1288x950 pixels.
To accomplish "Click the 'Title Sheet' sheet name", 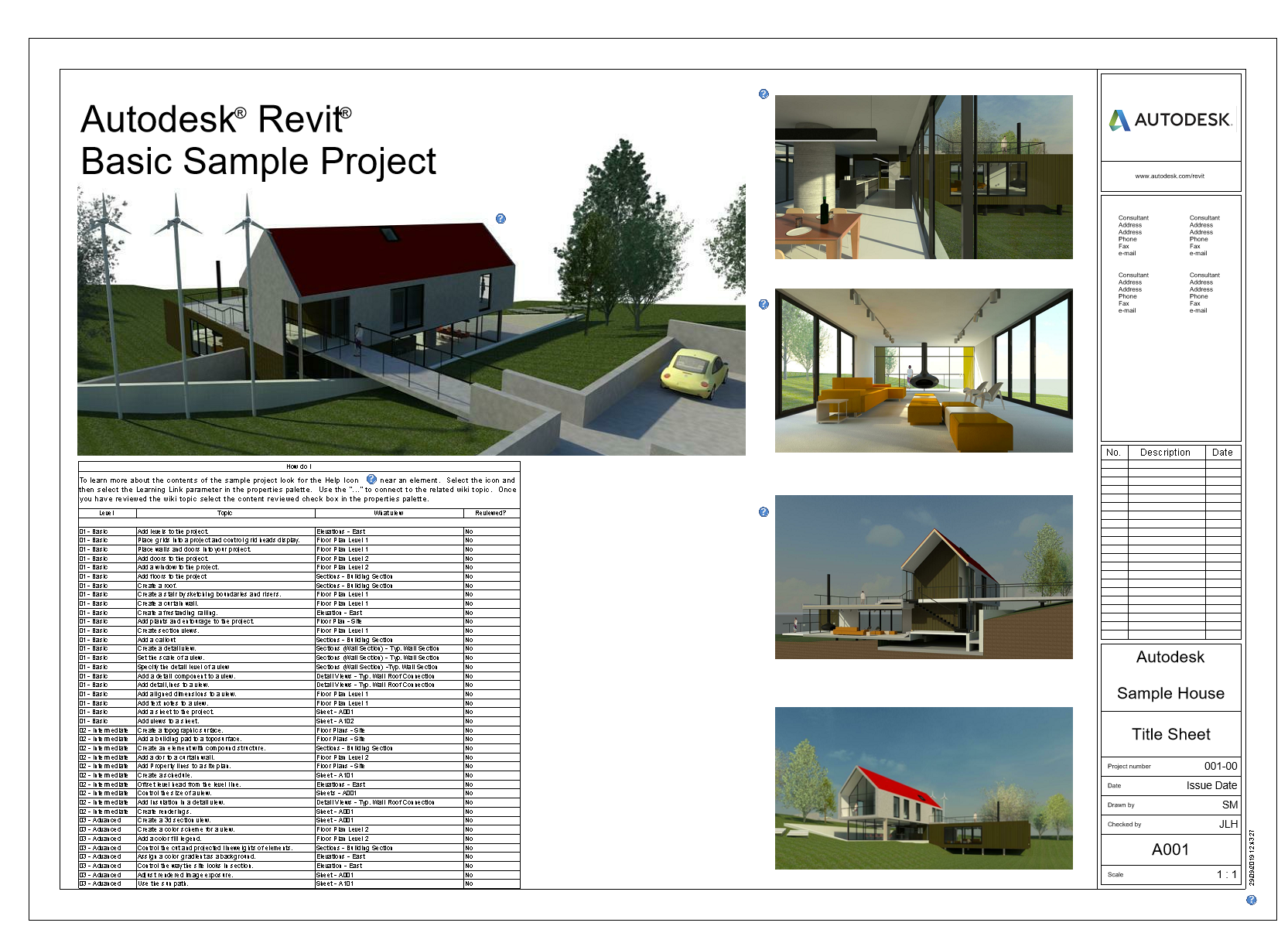I will pyautogui.click(x=1171, y=734).
